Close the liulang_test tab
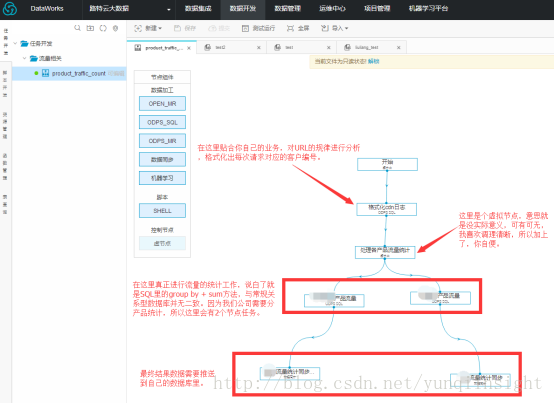Image resolution: width=554 pixels, height=403 pixels. click(399, 48)
